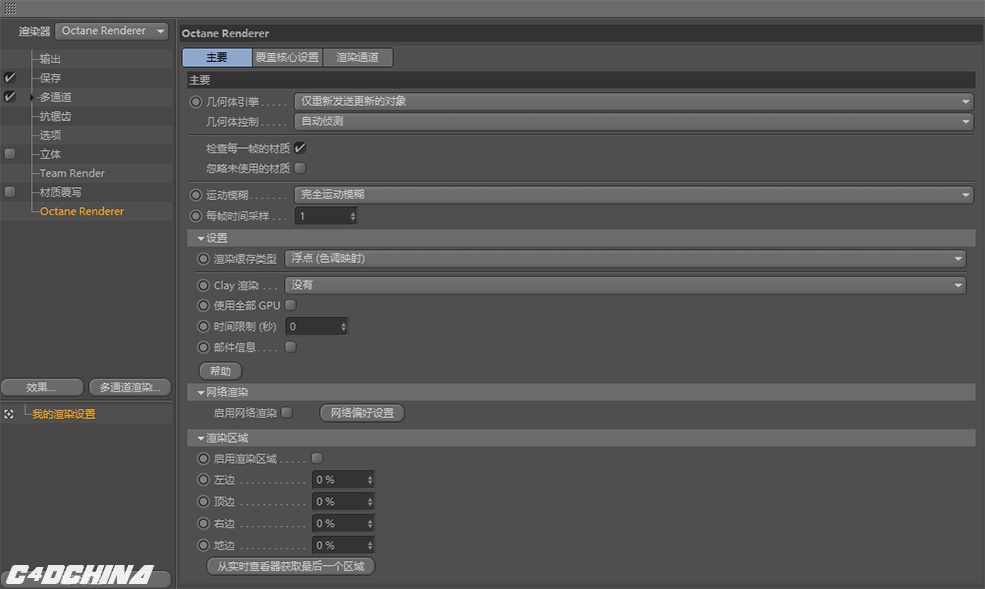Open the 渲染缓存类型 dropdown
985x589 pixels.
[x=626, y=259]
